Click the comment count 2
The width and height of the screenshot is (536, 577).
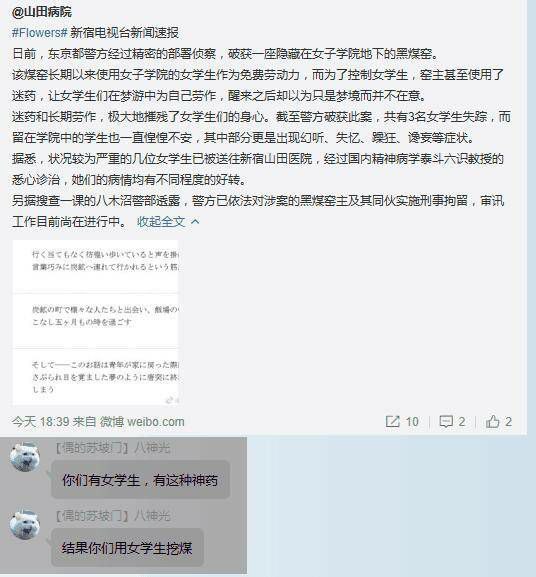(x=462, y=422)
